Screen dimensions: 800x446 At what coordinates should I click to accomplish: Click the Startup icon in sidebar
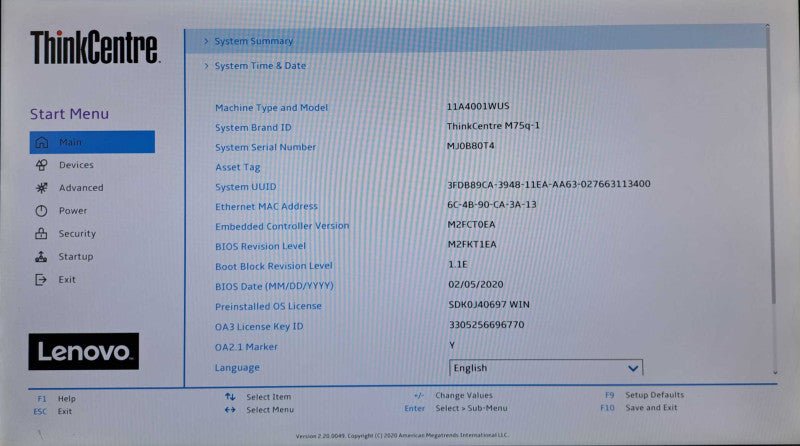[x=41, y=256]
